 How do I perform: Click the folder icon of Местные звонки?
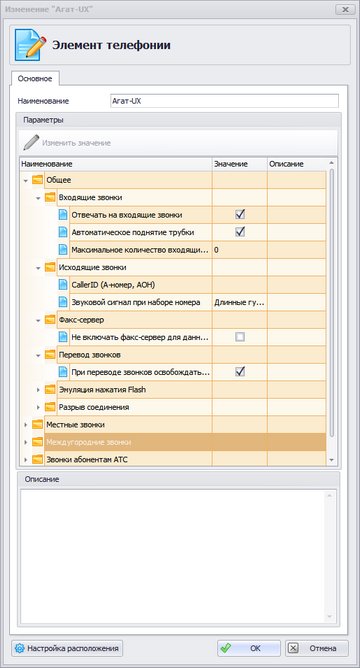37,424
